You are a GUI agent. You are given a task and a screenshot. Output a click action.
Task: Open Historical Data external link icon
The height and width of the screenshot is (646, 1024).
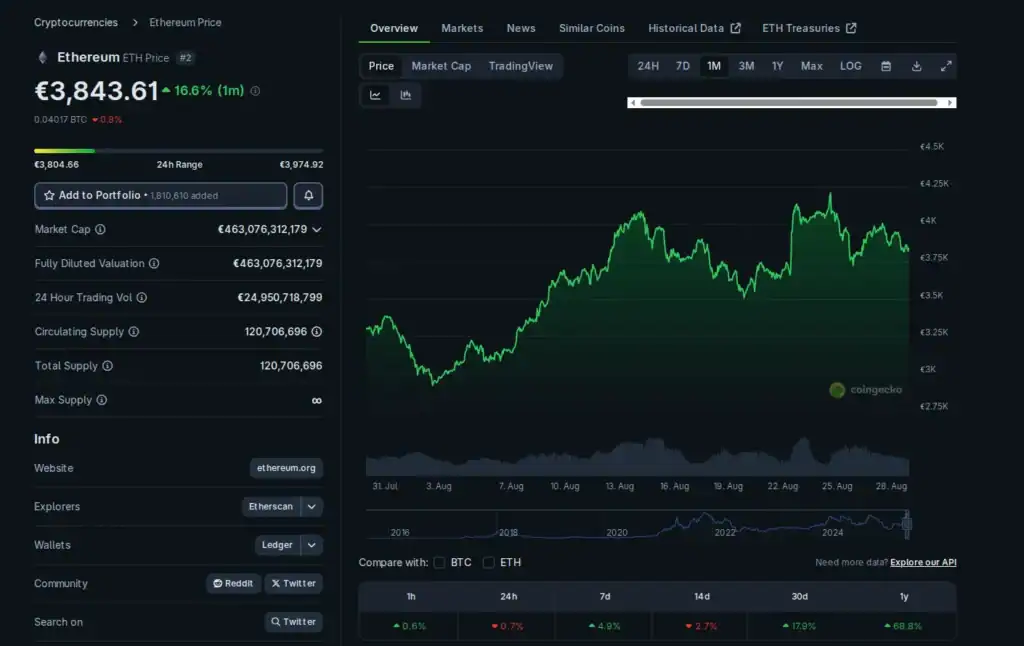coord(736,28)
